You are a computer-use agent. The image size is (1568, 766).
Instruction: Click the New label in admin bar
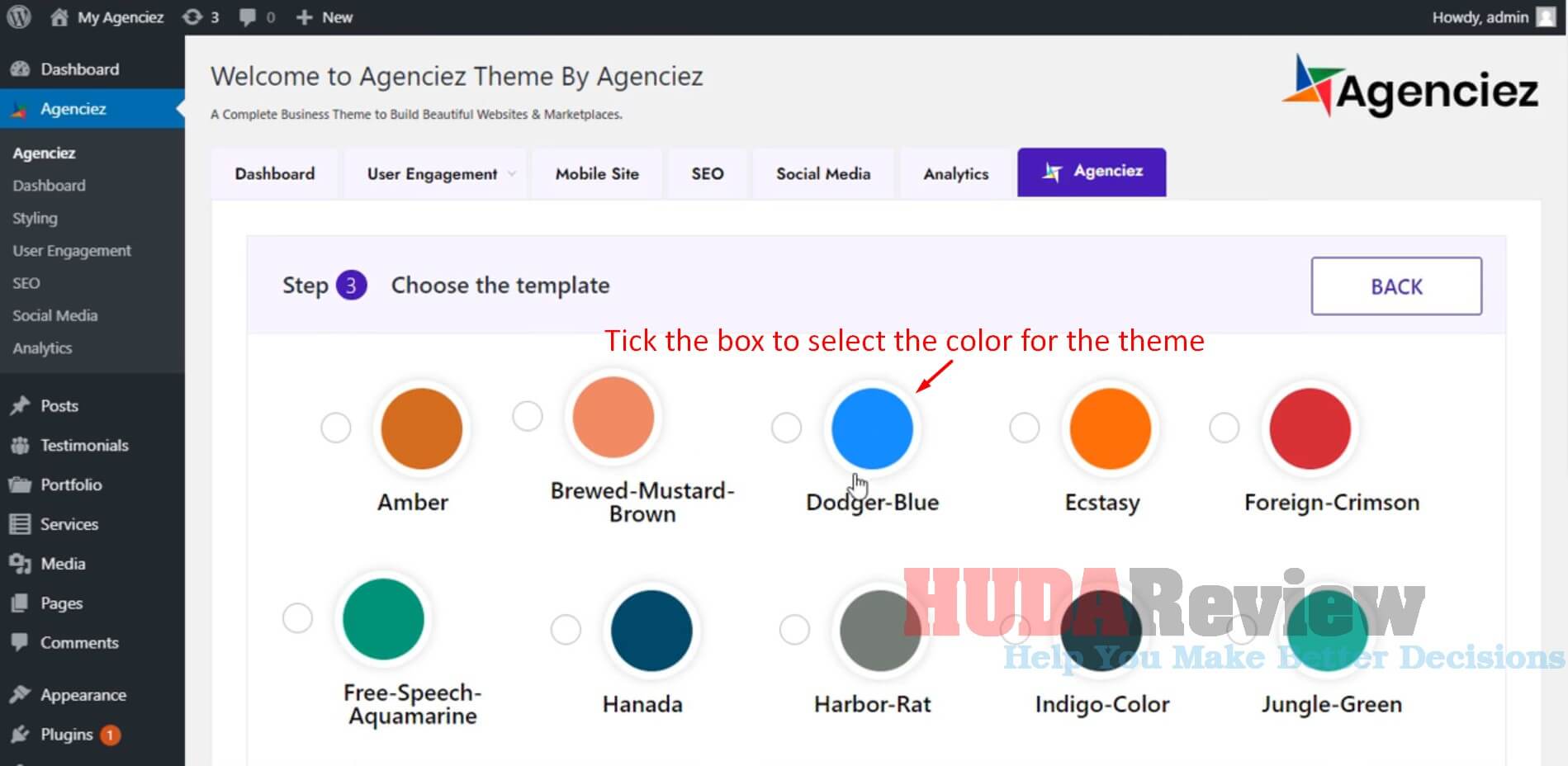point(337,17)
